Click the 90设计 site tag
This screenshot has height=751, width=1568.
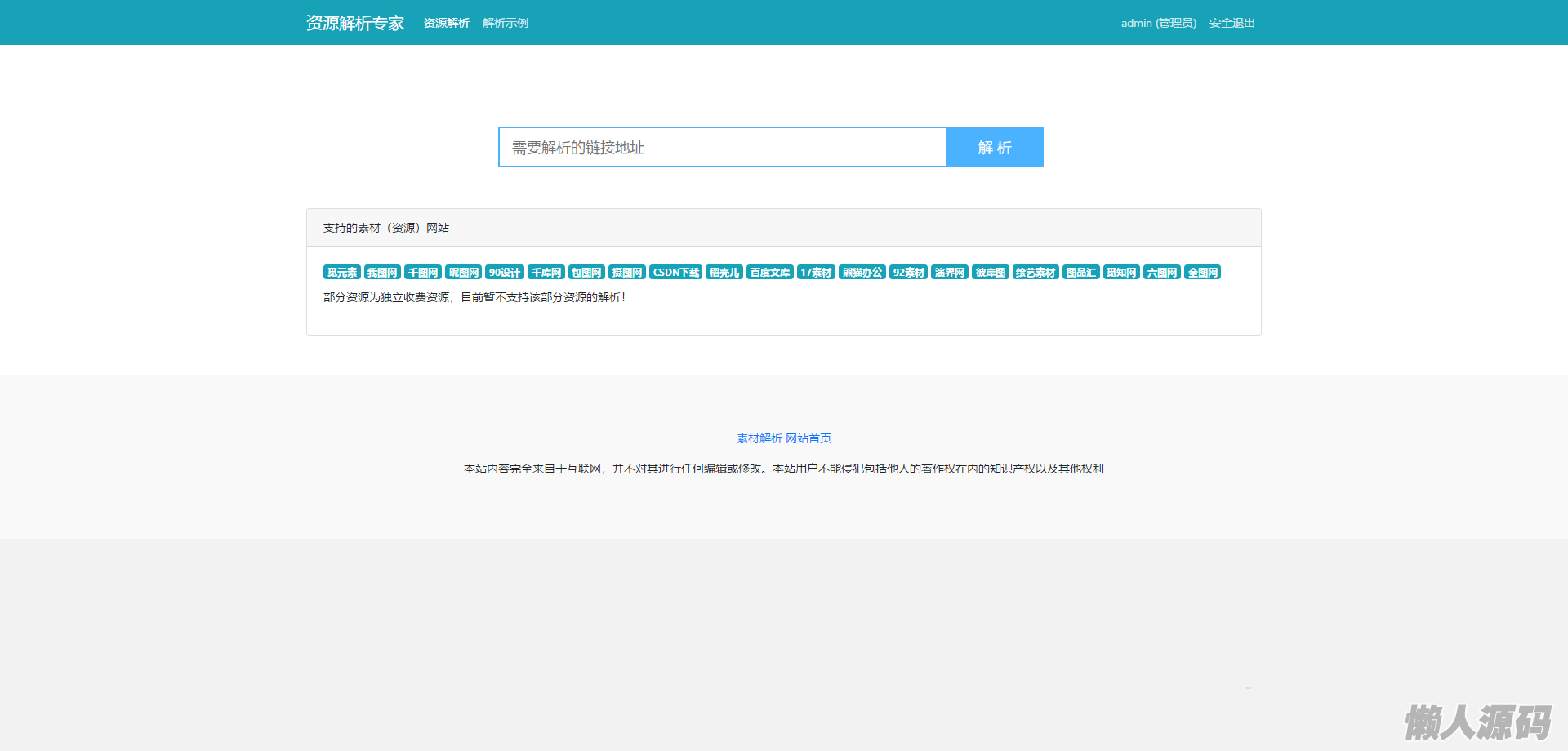pyautogui.click(x=504, y=273)
